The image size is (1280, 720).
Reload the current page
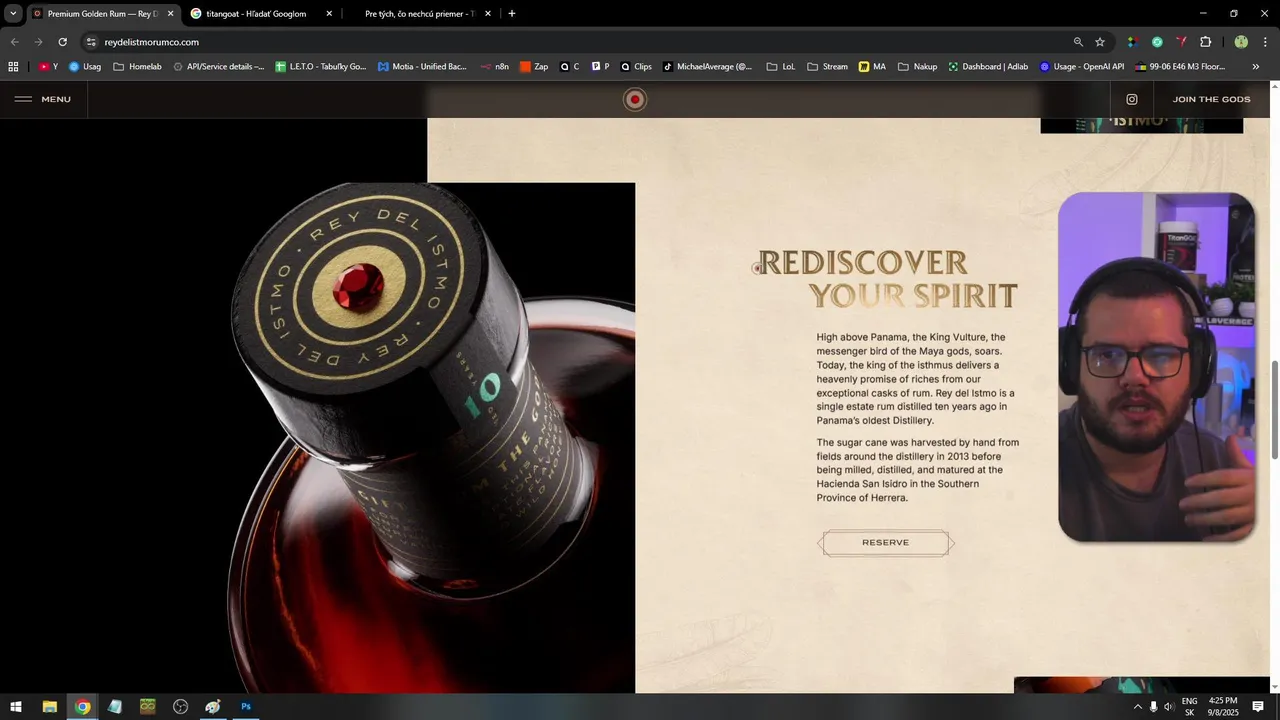(62, 42)
